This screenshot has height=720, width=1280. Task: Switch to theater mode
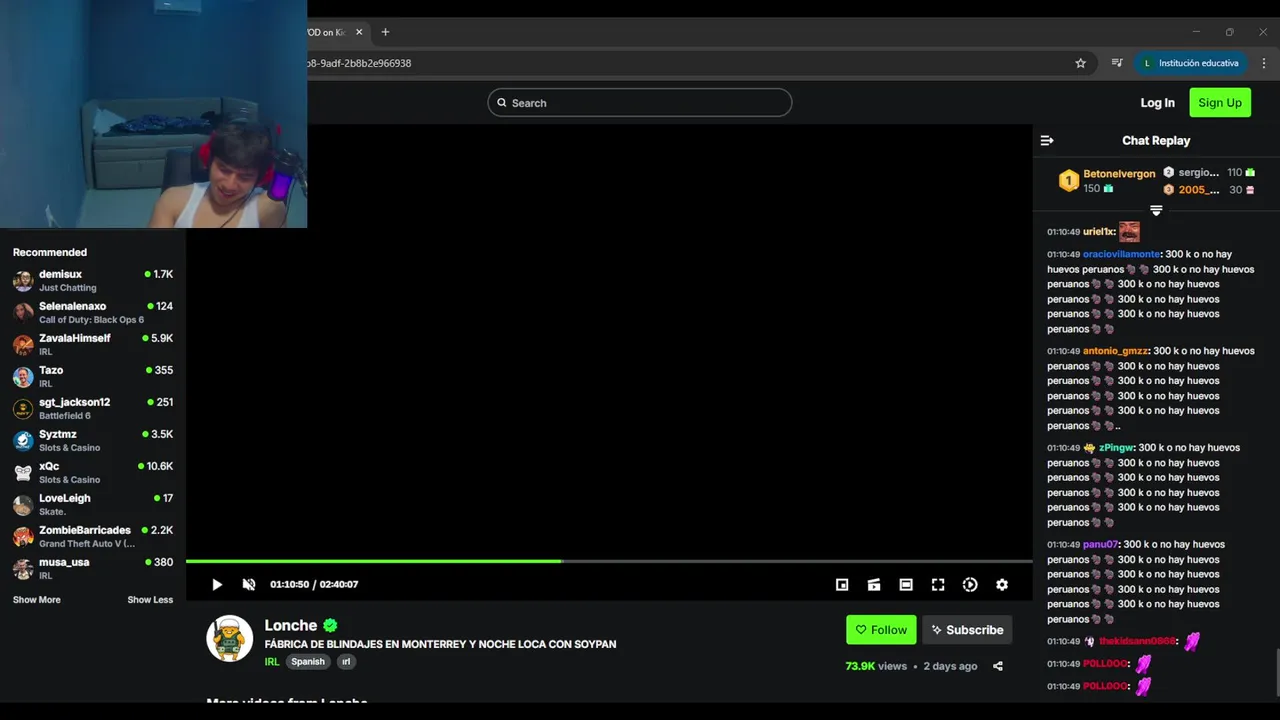point(906,585)
